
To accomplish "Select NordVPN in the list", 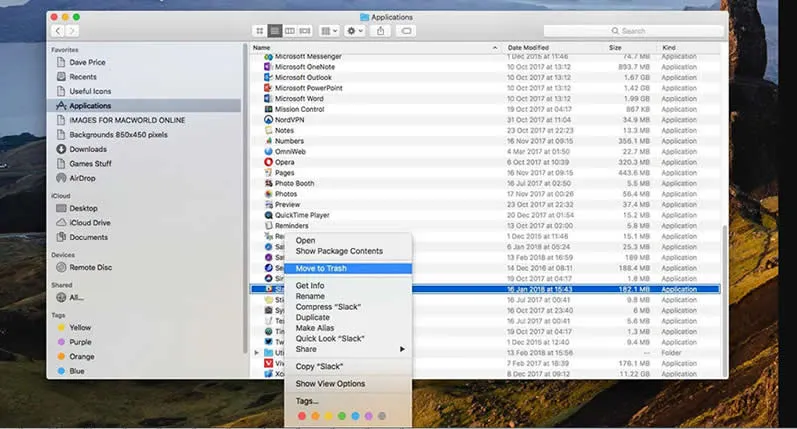I will [485, 120].
